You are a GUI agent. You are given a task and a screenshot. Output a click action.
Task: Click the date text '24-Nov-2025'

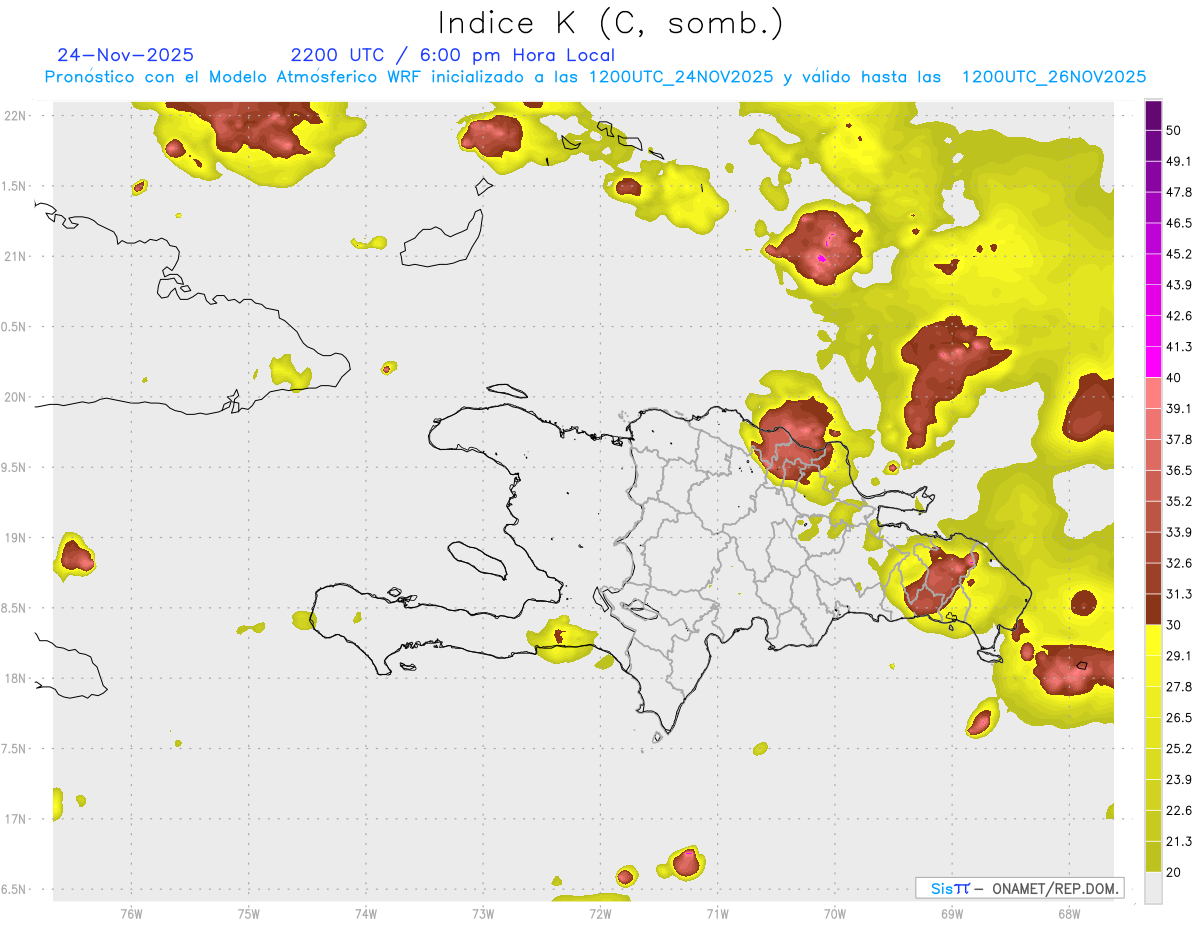point(125,55)
